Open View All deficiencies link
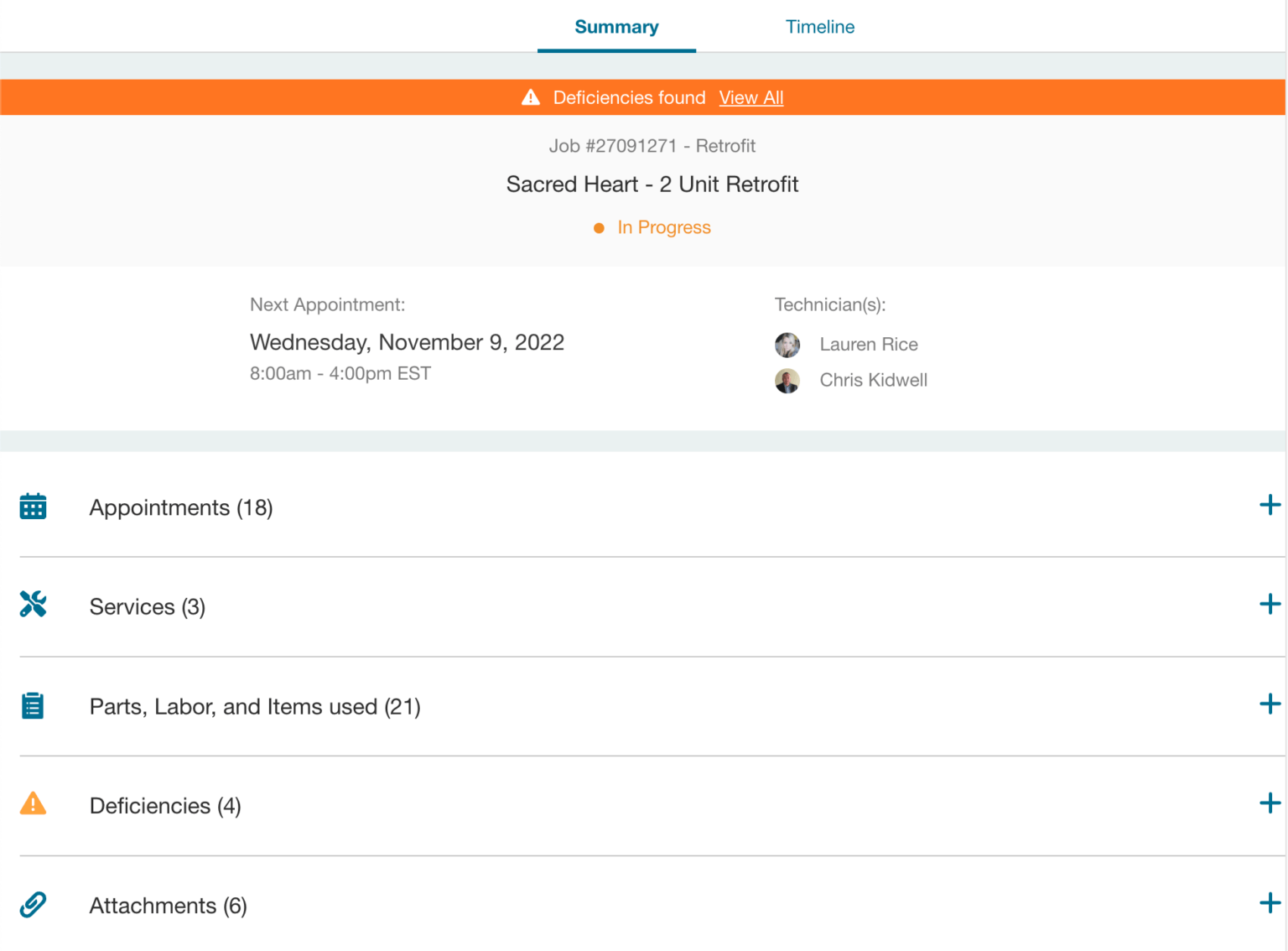The width and height of the screenshot is (1288, 951). pyautogui.click(x=750, y=97)
